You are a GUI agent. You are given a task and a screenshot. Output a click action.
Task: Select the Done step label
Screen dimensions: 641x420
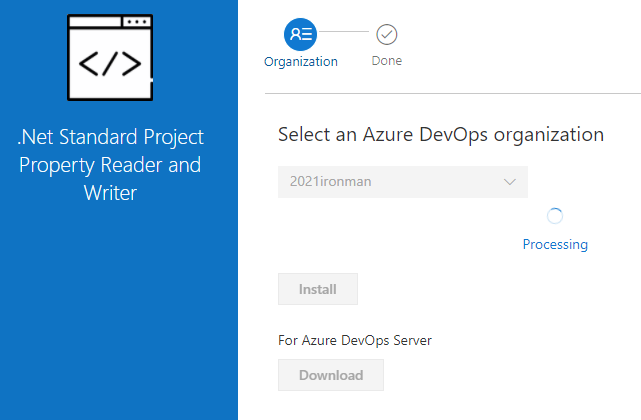387,61
